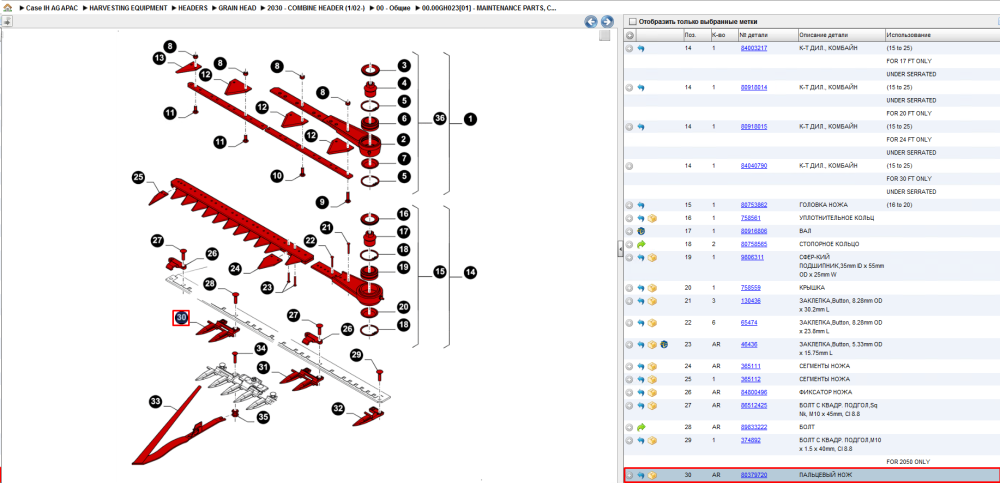Sort by '№ детали' column header

click(767, 35)
